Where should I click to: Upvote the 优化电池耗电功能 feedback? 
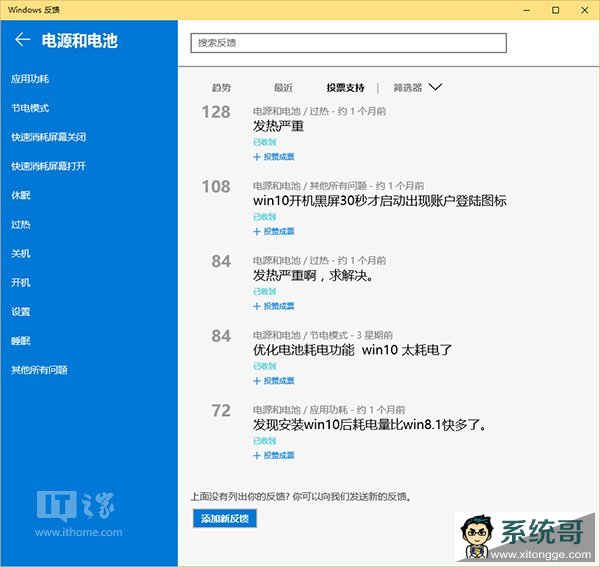274,380
